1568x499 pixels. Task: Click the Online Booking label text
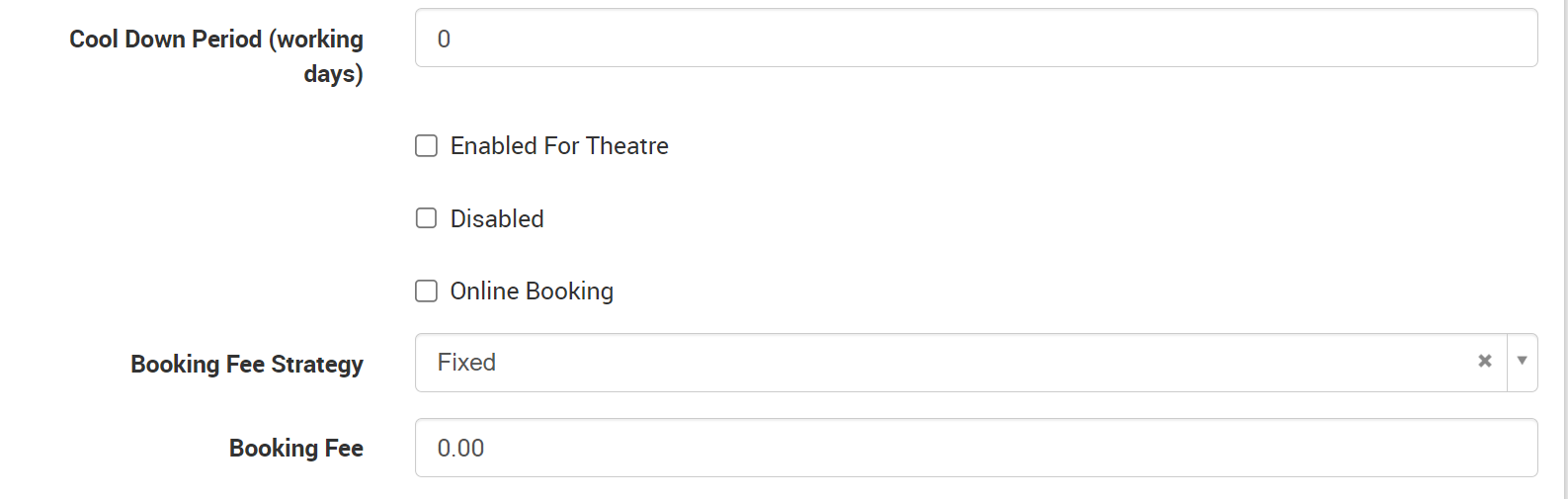[532, 291]
